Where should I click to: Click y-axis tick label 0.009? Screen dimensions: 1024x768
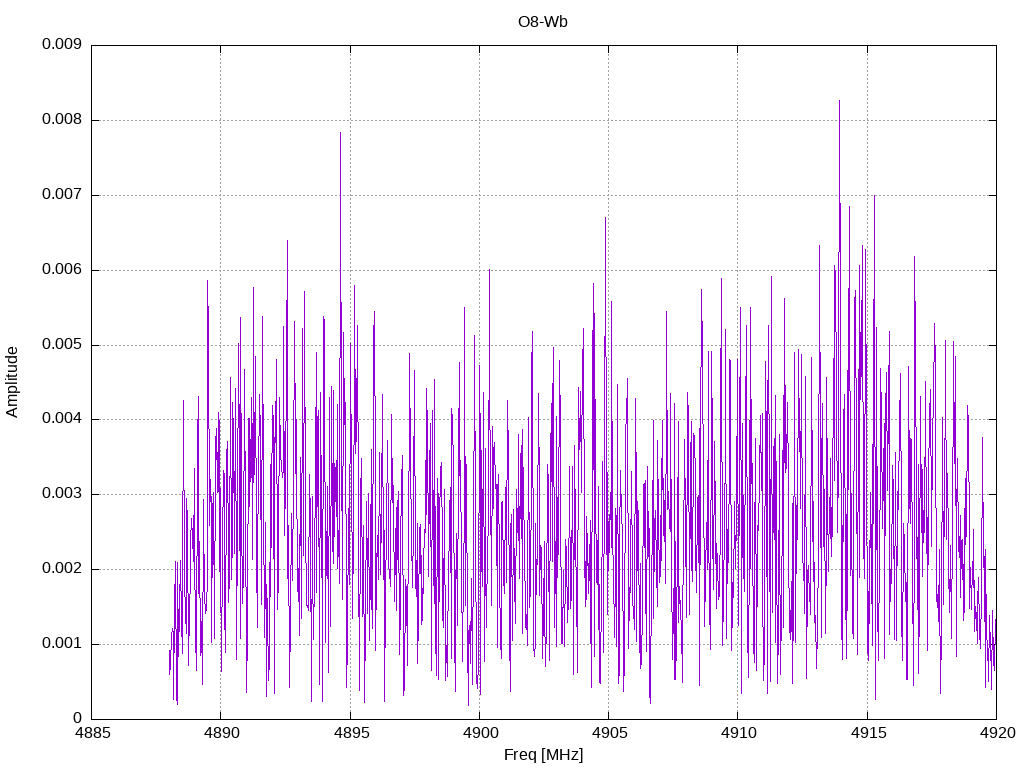tap(62, 44)
